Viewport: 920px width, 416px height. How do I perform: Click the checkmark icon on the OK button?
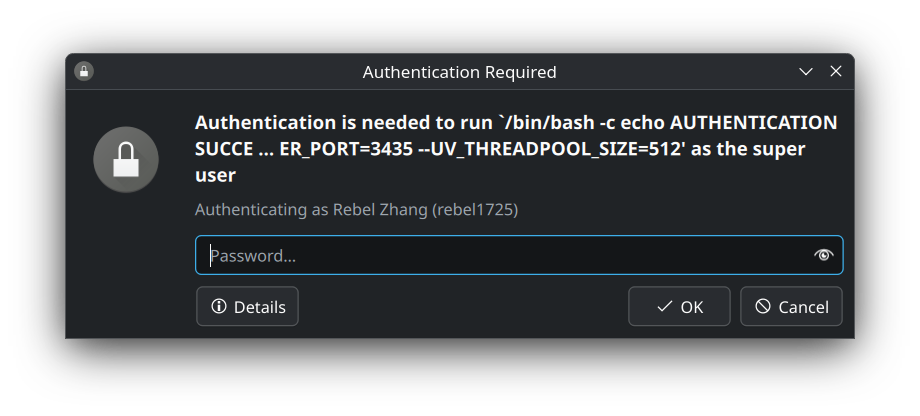pyautogui.click(x=665, y=306)
